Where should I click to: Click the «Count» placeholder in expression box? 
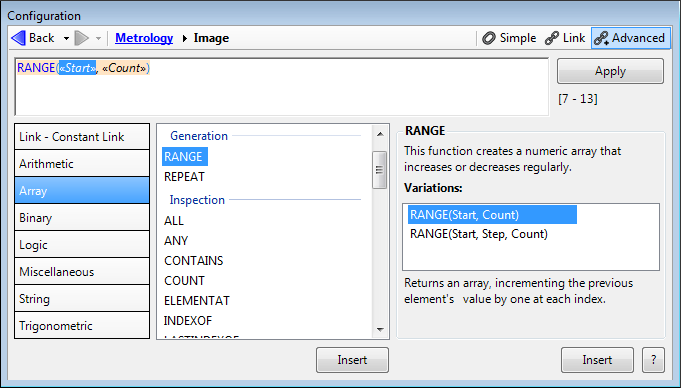[x=124, y=68]
